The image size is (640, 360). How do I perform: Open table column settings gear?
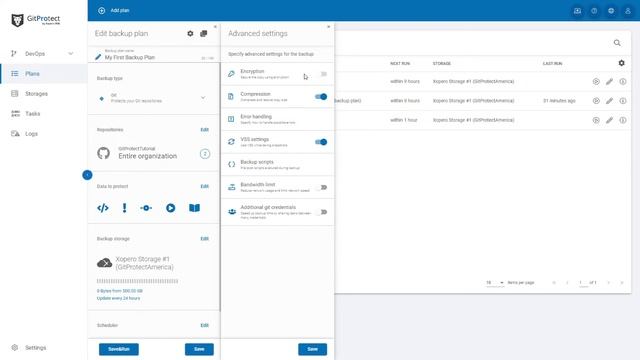point(621,63)
